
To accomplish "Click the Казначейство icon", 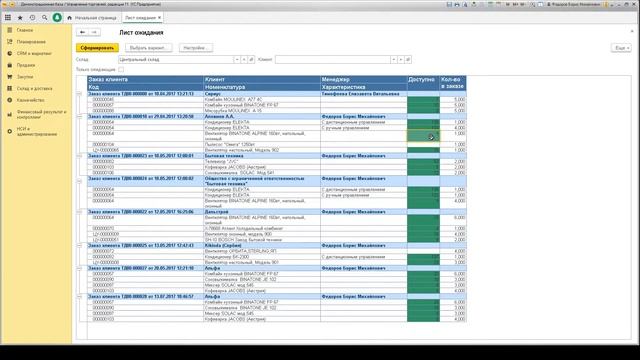I will click(x=10, y=100).
